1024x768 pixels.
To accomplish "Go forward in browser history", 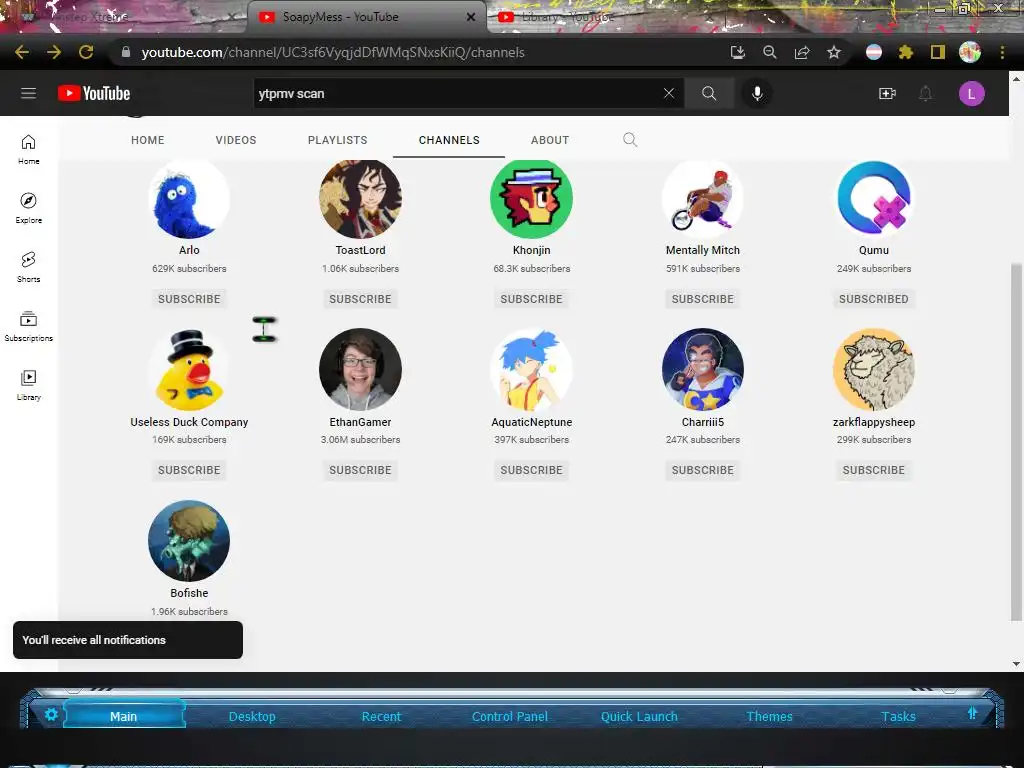I will [54, 52].
